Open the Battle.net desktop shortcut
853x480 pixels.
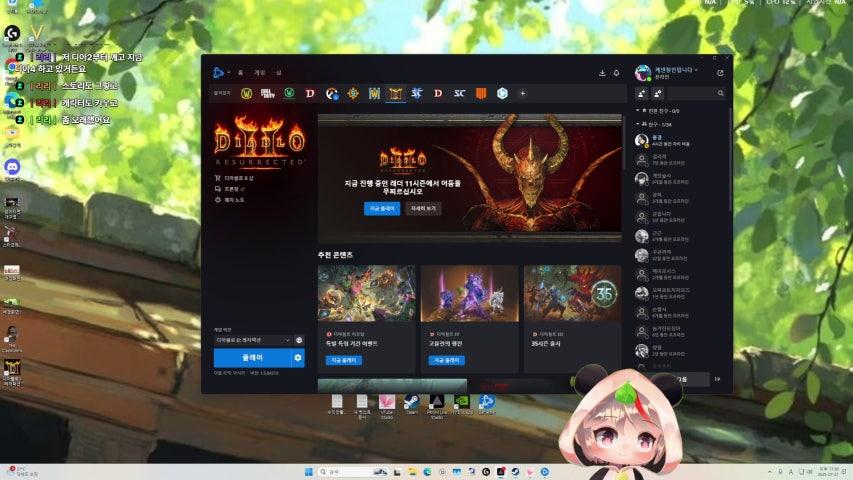click(x=486, y=405)
